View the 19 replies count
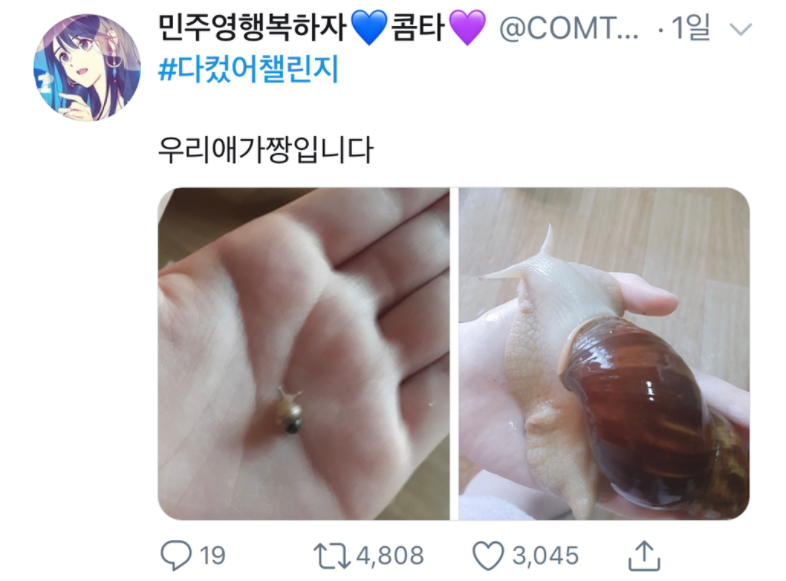Image resolution: width=786 pixels, height=581 pixels. point(213,556)
